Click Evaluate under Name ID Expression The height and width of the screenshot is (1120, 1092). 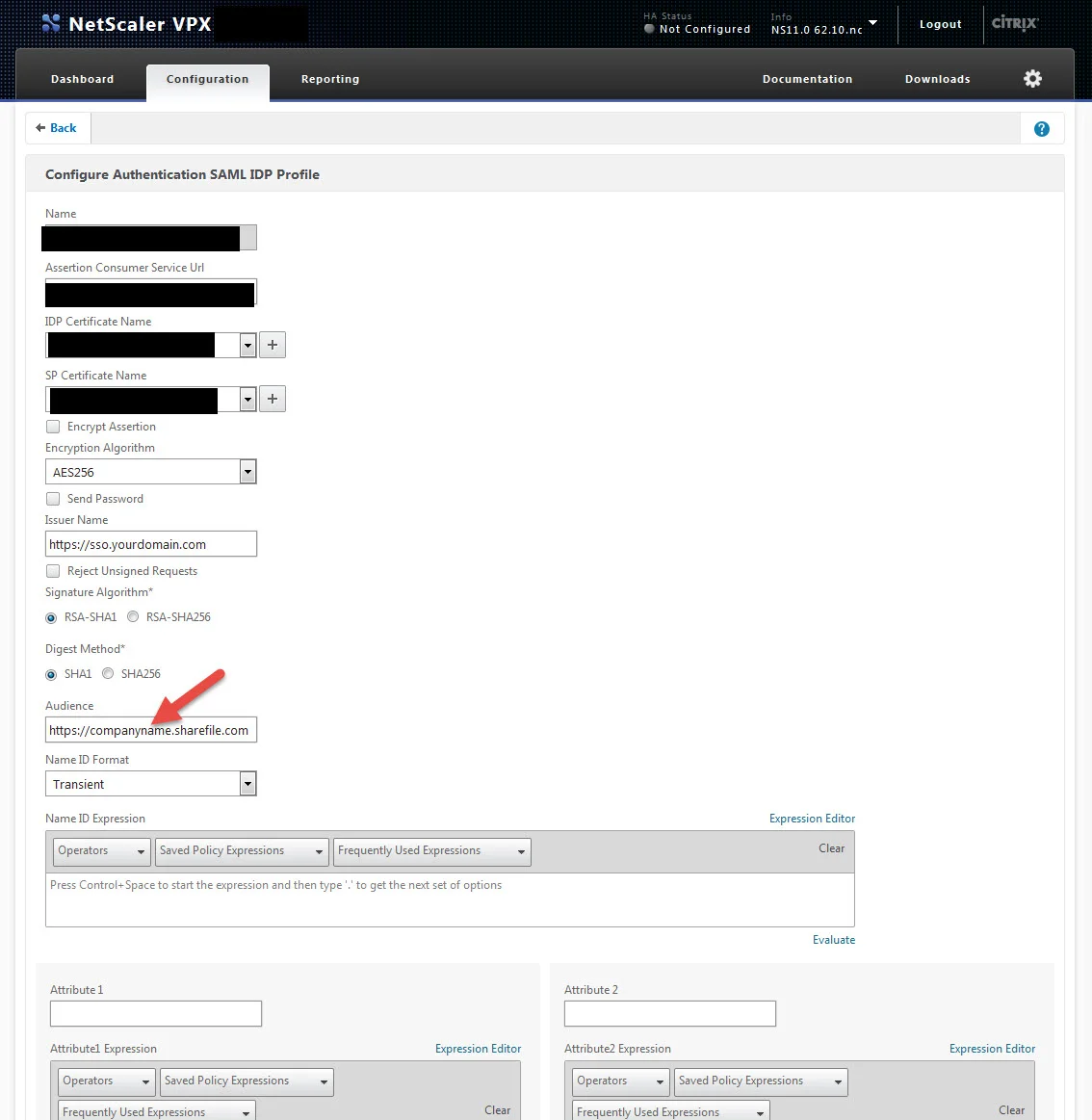(834, 940)
